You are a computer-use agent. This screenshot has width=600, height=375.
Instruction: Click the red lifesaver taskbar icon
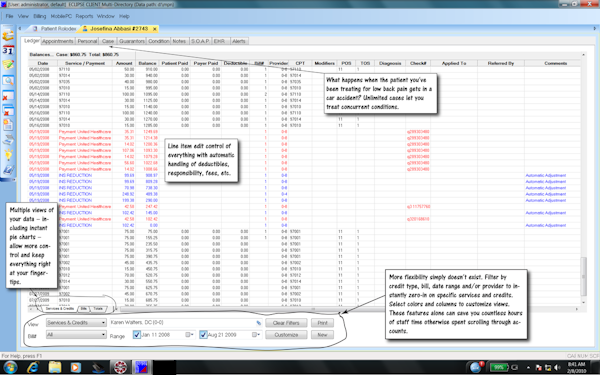coord(121,367)
